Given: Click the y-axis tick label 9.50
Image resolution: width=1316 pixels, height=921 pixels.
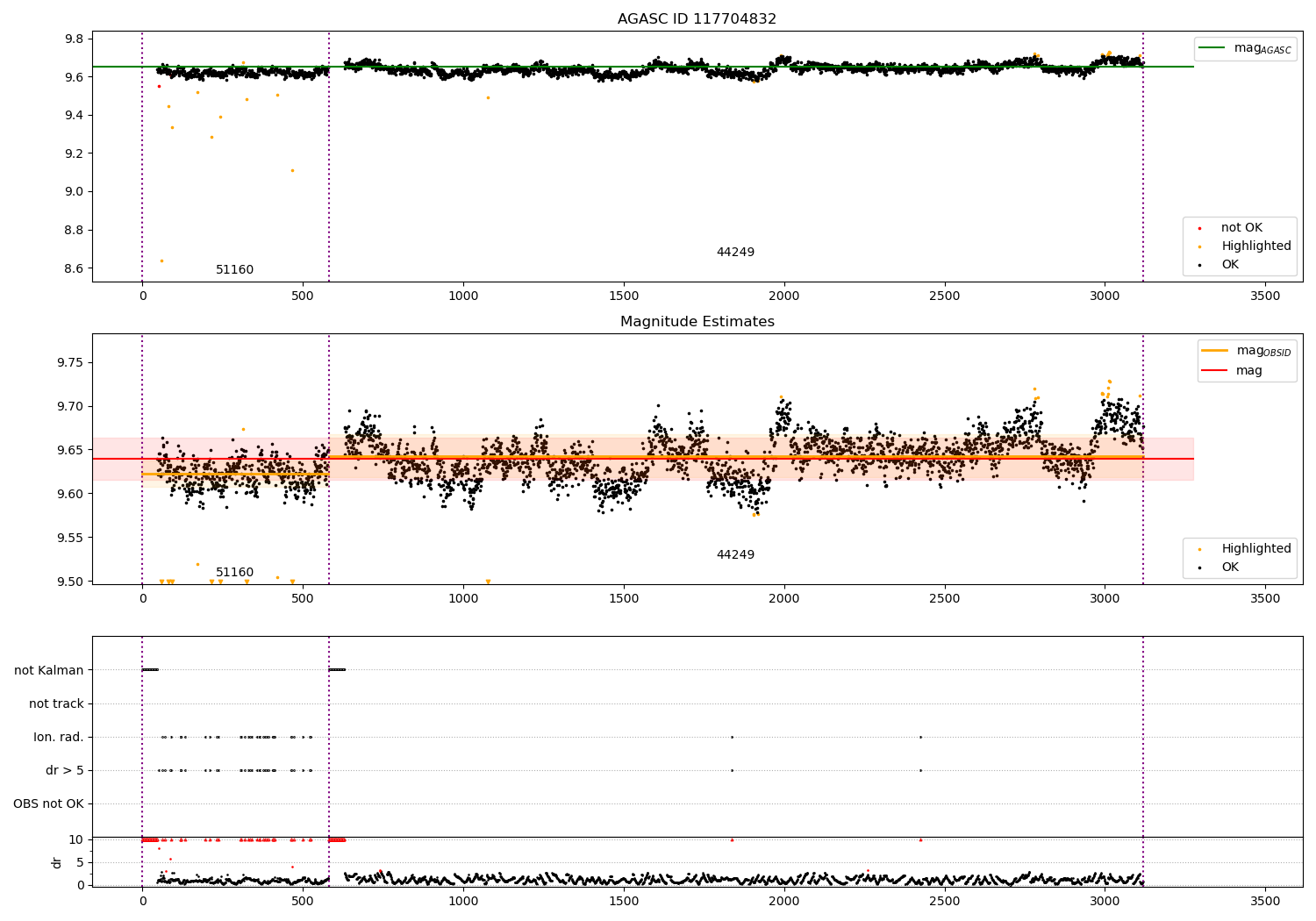Looking at the screenshot, I should tap(71, 582).
